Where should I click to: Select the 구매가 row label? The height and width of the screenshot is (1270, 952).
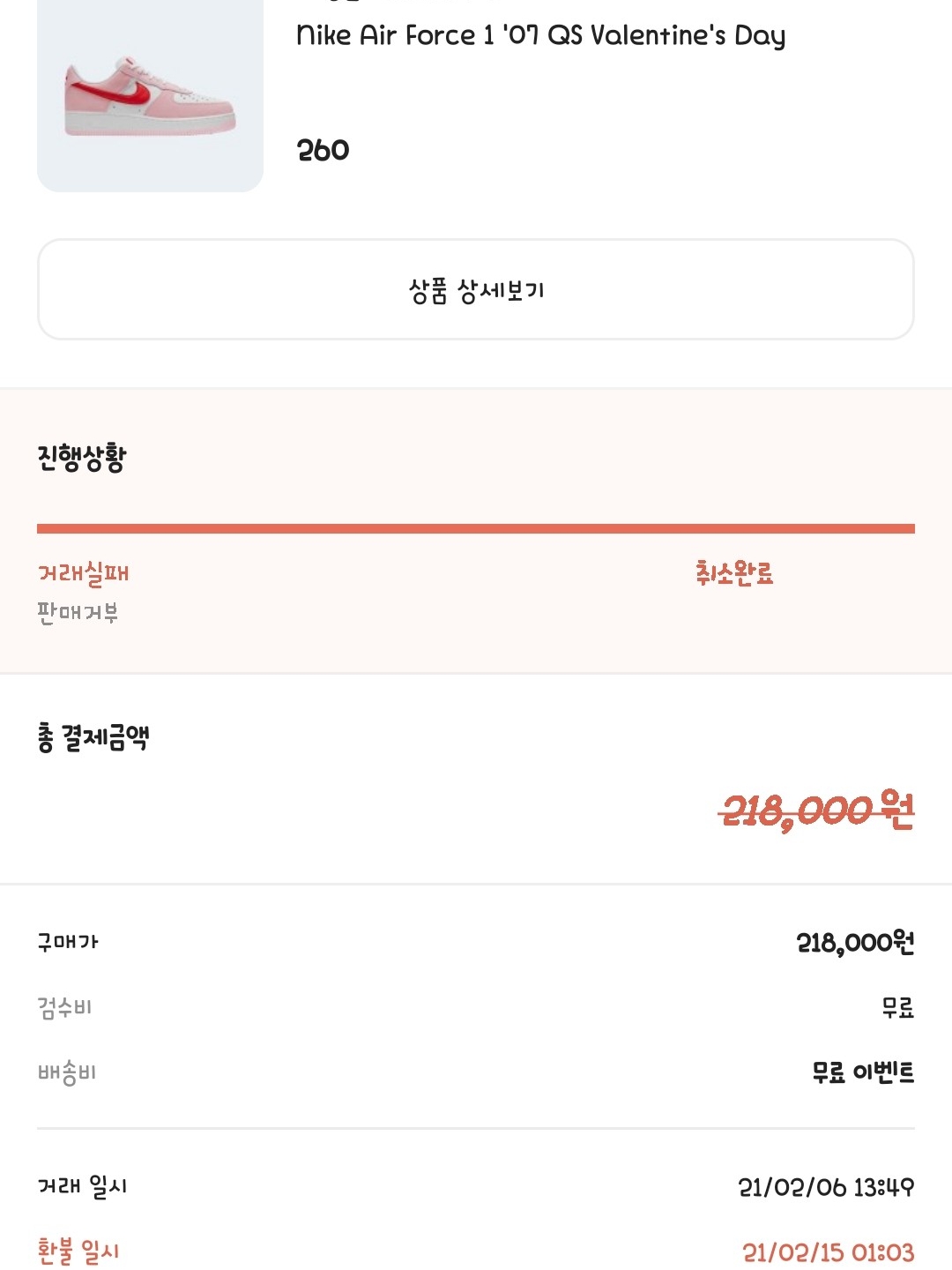pyautogui.click(x=68, y=942)
